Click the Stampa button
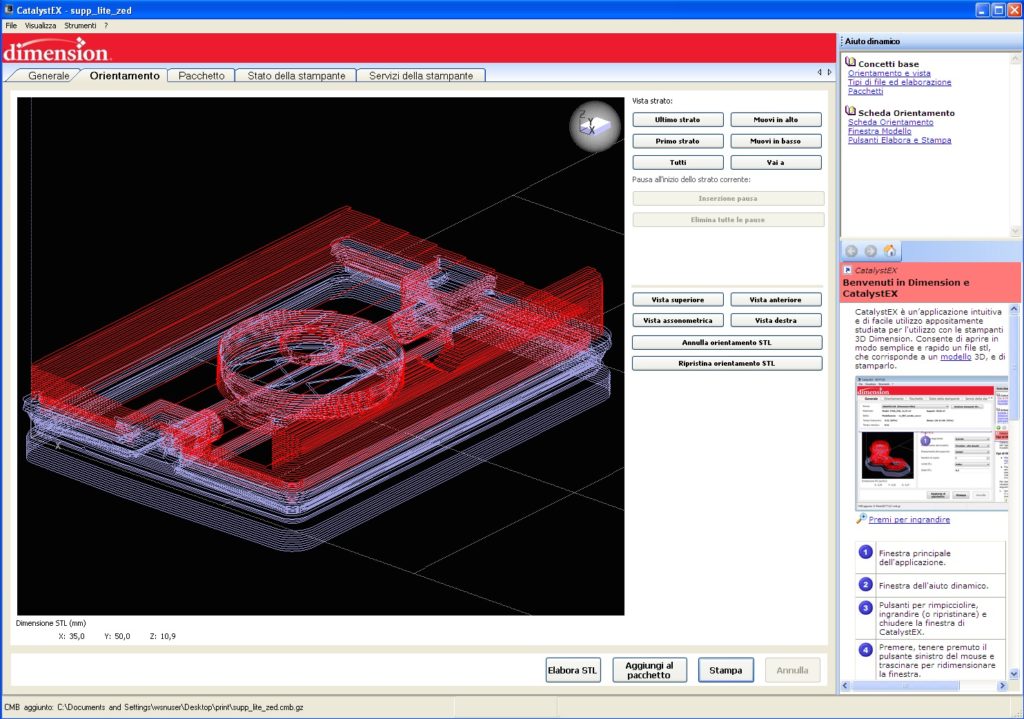 pyautogui.click(x=726, y=671)
